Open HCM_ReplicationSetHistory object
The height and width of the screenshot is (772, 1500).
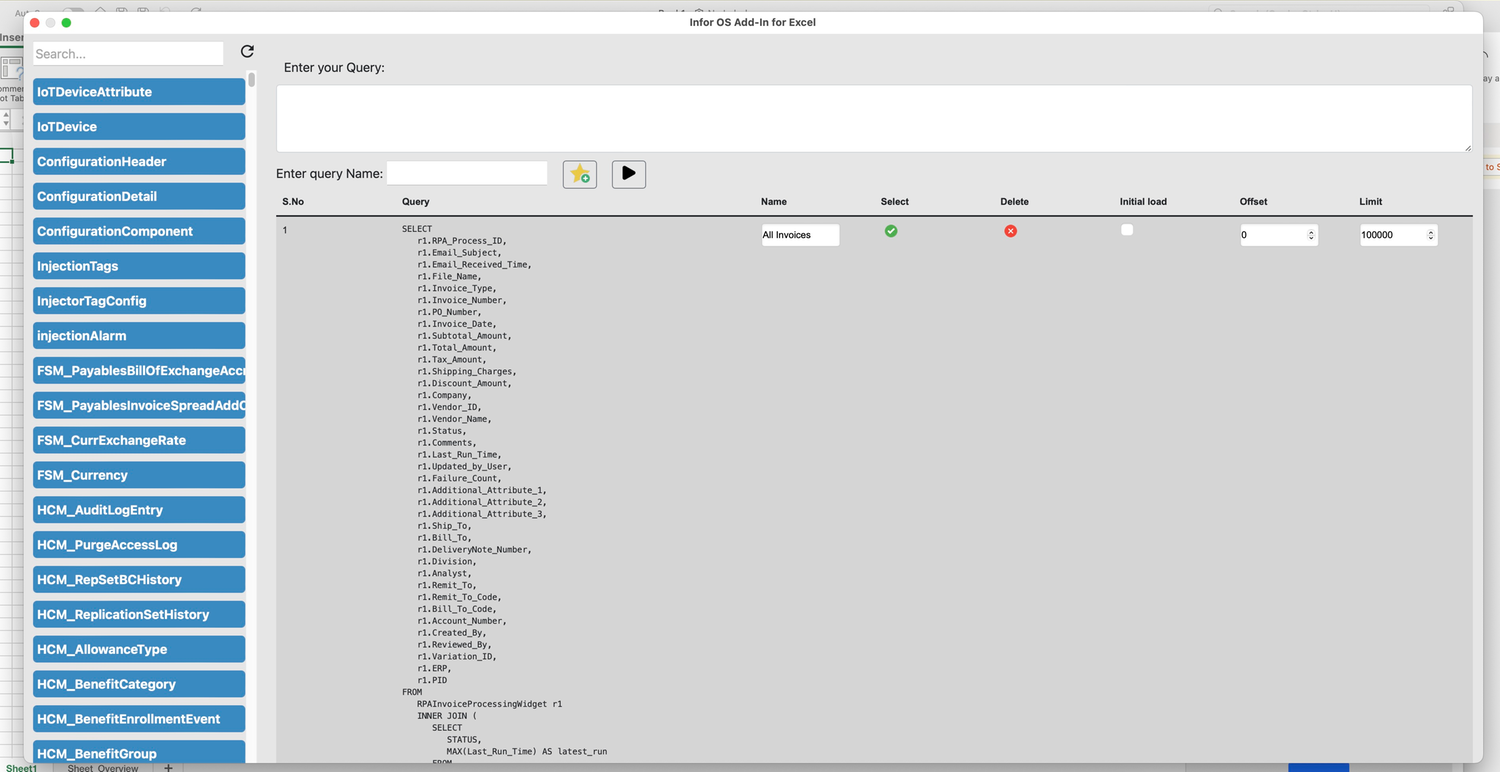point(139,614)
